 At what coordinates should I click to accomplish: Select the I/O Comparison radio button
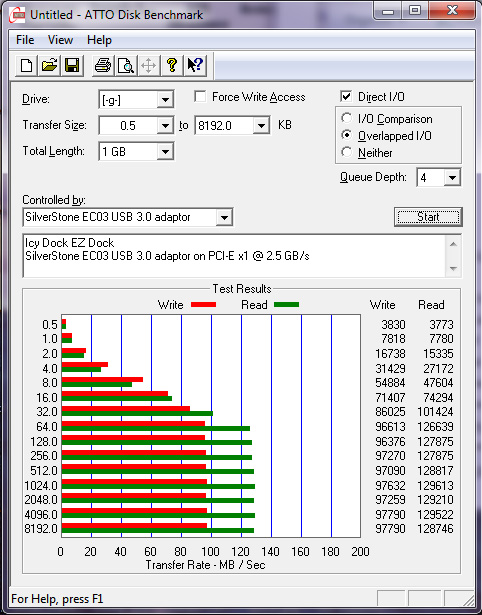coord(347,118)
